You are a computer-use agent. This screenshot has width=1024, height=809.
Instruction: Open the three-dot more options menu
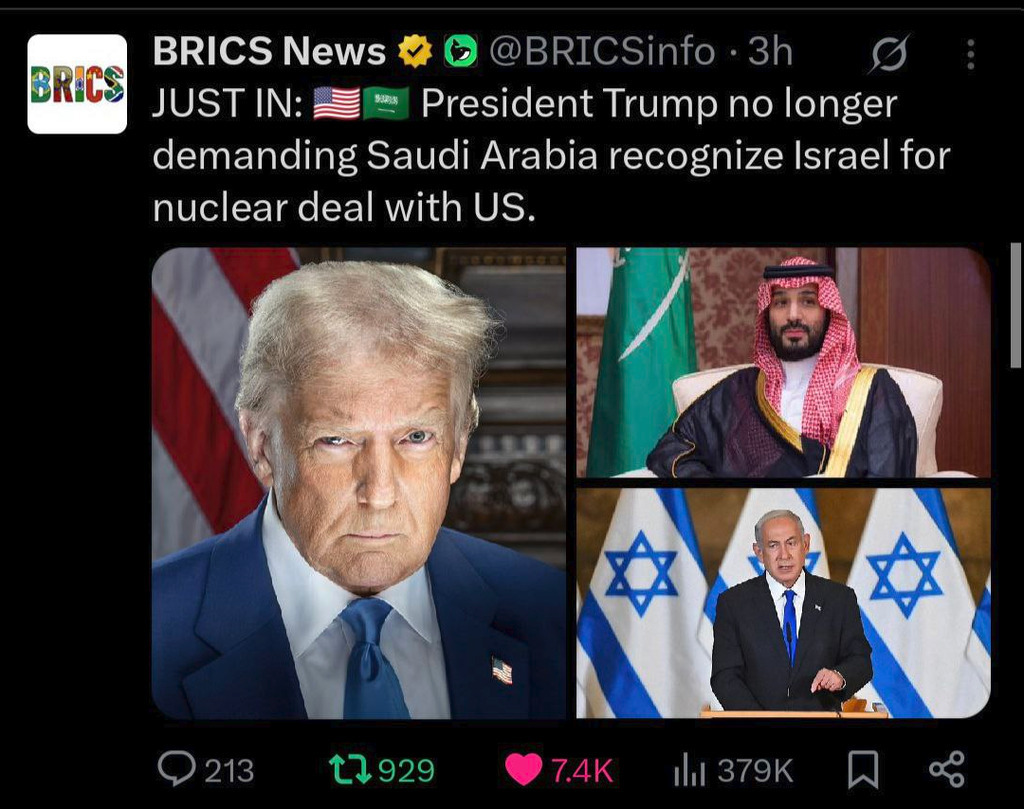click(971, 54)
